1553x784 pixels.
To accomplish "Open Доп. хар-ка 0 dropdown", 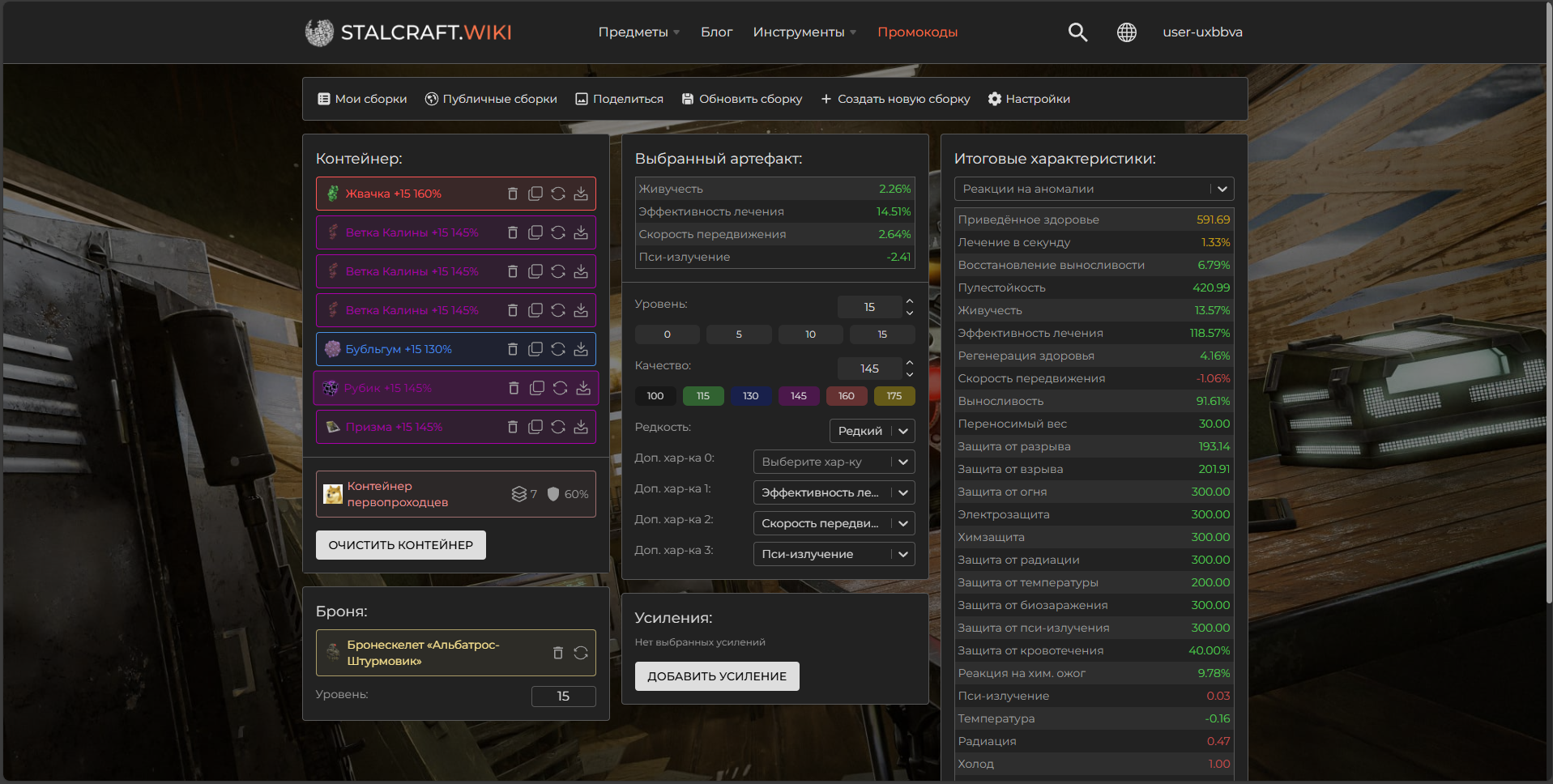I will 834,462.
